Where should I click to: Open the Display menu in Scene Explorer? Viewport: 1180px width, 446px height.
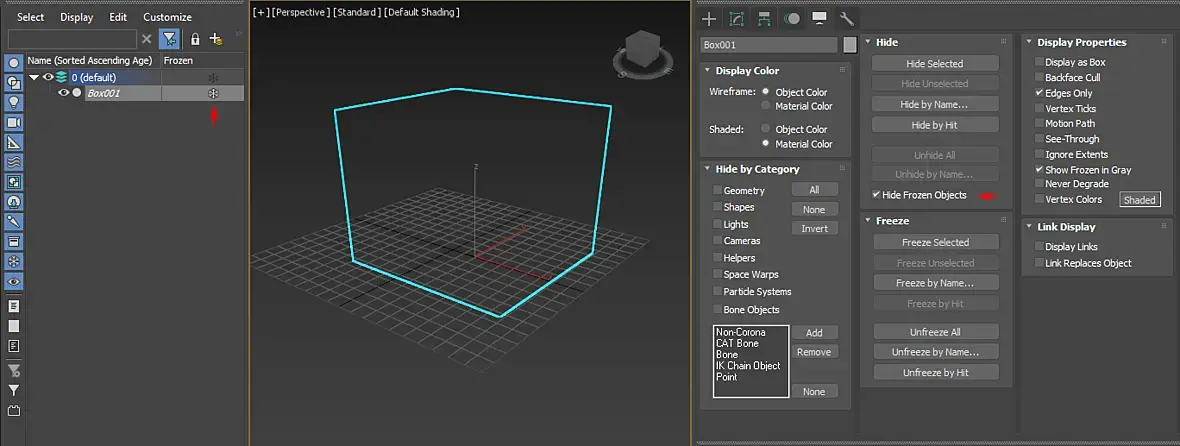[77, 17]
